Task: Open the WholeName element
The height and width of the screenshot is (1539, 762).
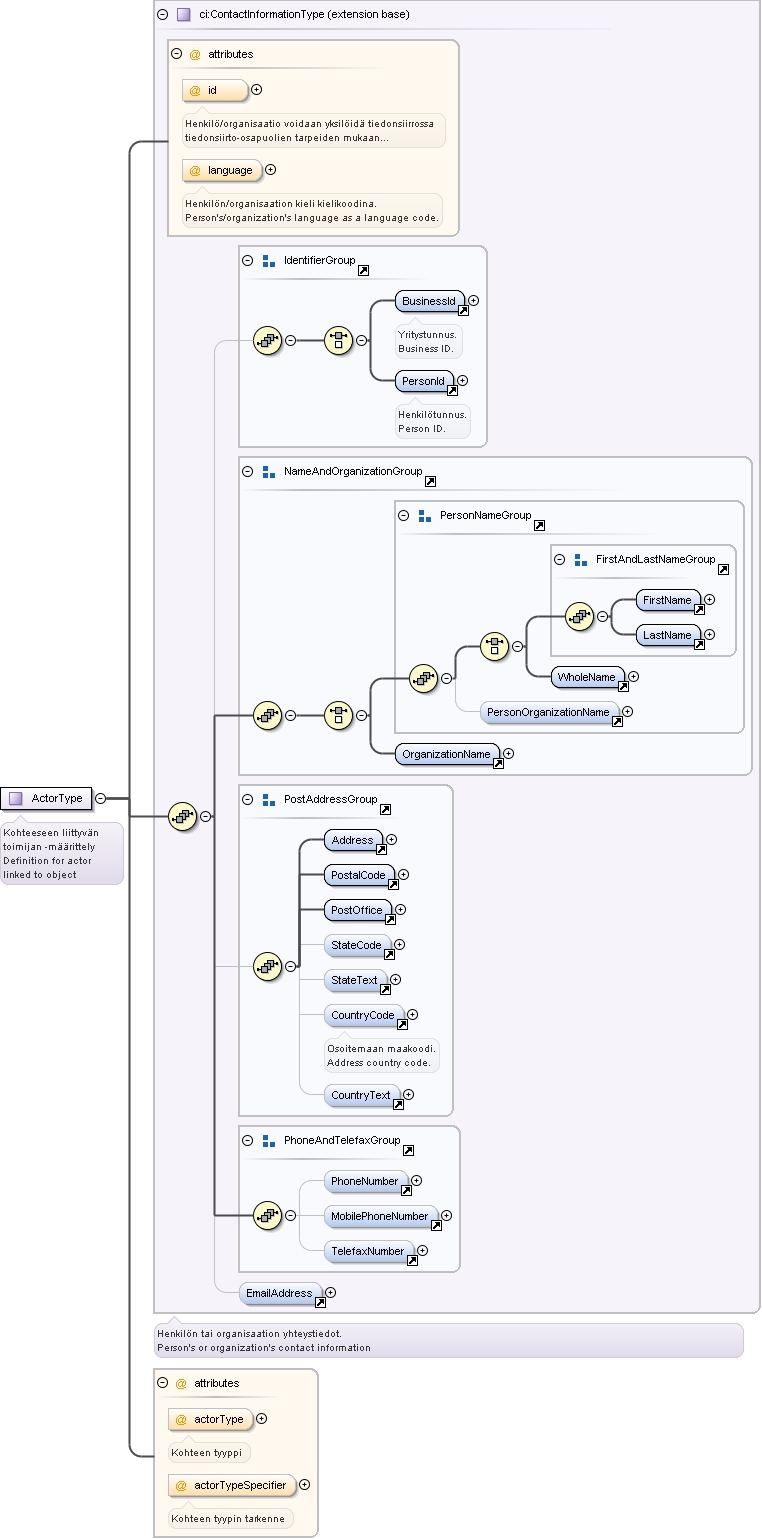Action: [588, 677]
